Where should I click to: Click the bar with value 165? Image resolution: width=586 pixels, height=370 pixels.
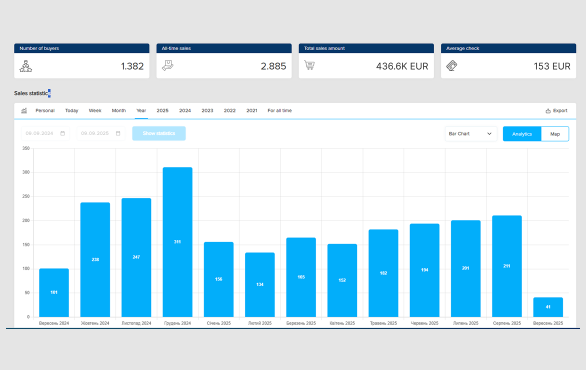coord(301,277)
